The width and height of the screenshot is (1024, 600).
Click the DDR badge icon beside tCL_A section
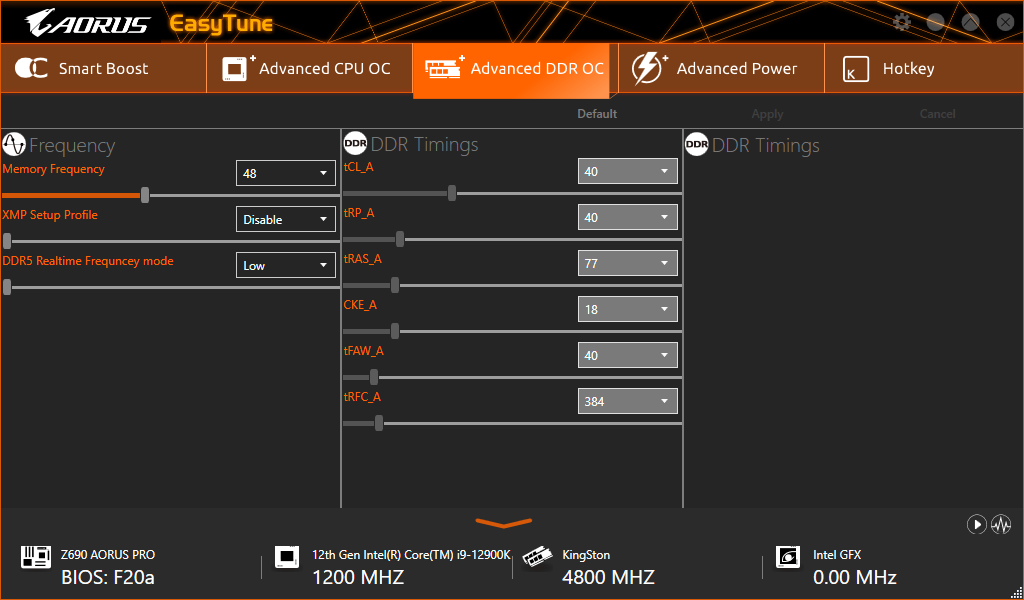click(355, 144)
